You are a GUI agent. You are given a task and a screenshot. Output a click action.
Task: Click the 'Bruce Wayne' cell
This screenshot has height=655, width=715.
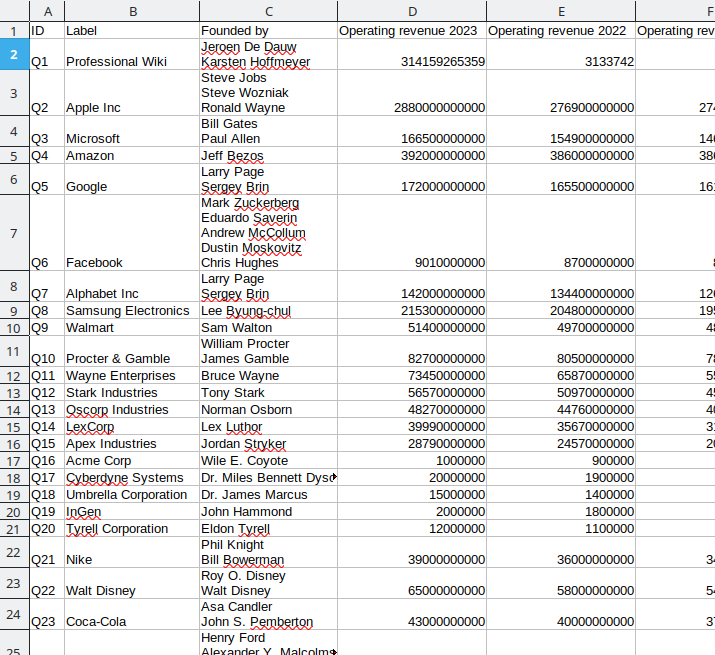tap(269, 375)
